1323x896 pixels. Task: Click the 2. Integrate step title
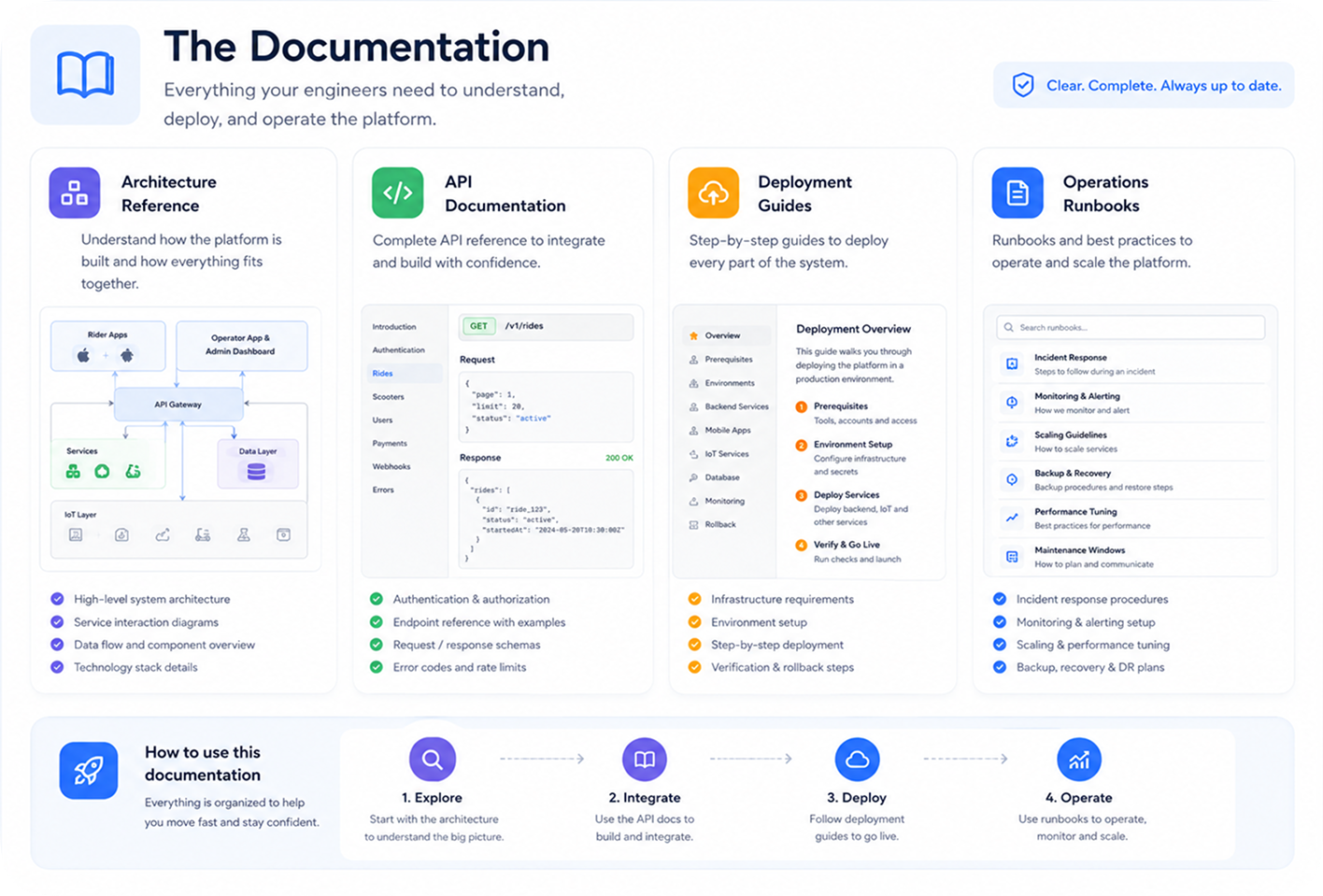click(x=645, y=798)
